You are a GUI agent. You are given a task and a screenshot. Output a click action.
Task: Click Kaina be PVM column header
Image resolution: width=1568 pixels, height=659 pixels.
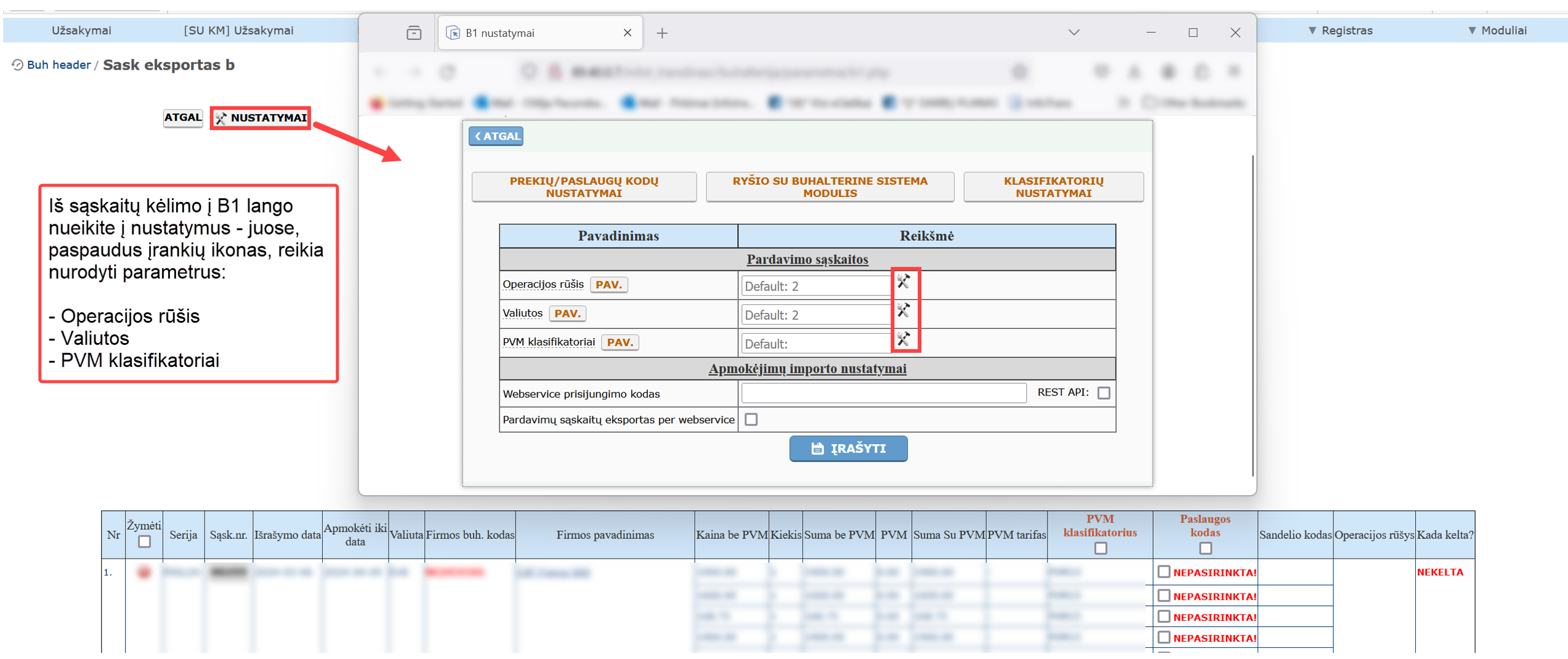[731, 535]
